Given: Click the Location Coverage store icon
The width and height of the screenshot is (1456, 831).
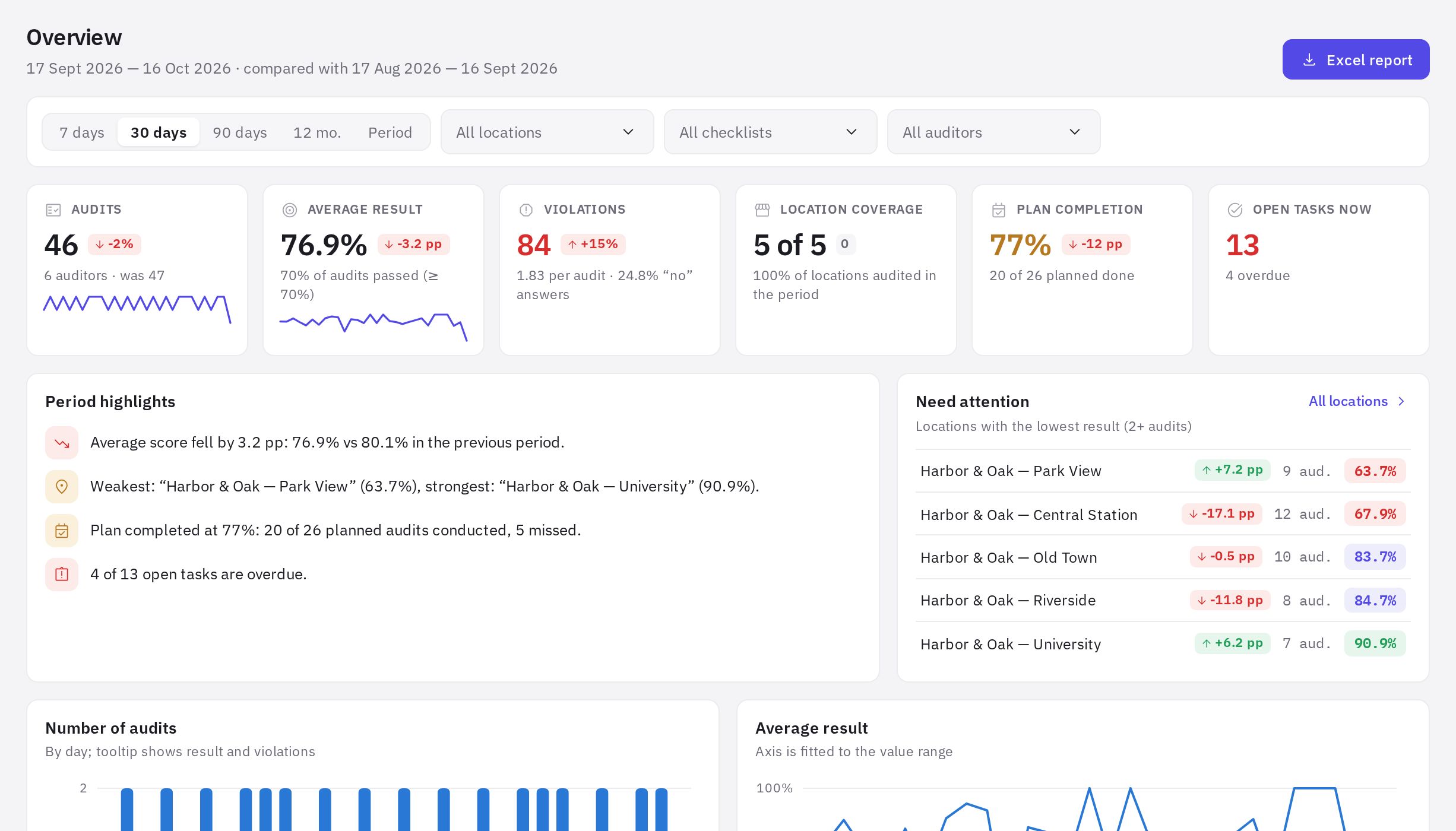Looking at the screenshot, I should click(x=762, y=210).
